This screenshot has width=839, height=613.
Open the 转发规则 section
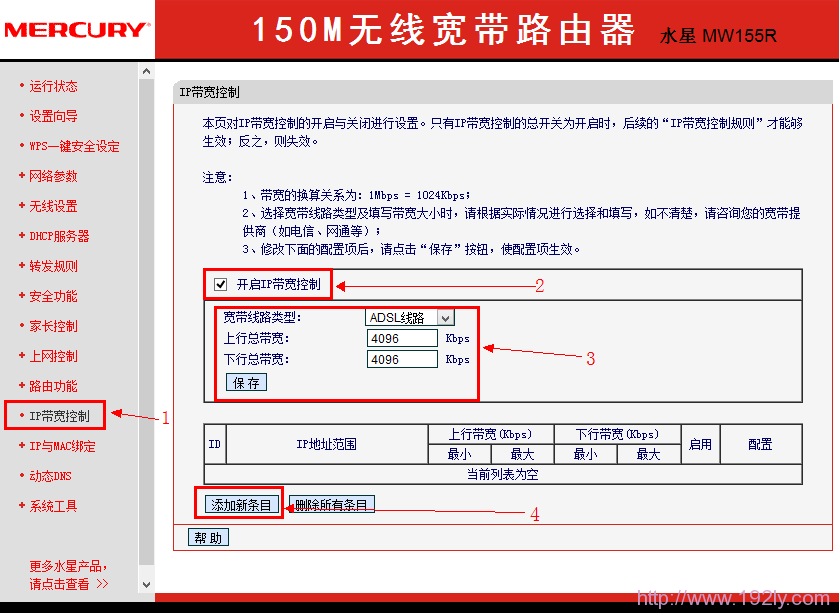coord(52,266)
